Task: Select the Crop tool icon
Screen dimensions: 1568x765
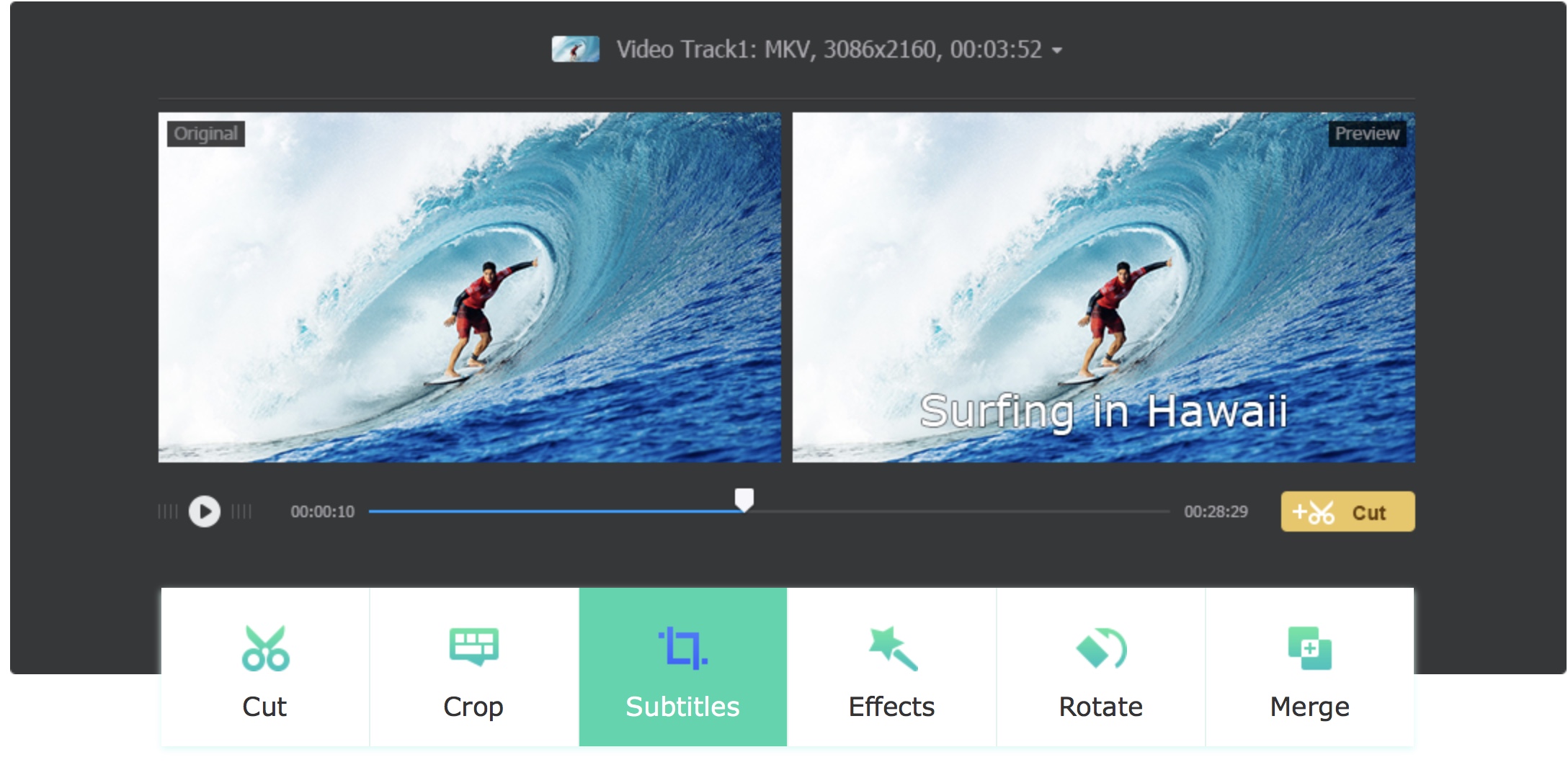Action: click(x=474, y=646)
